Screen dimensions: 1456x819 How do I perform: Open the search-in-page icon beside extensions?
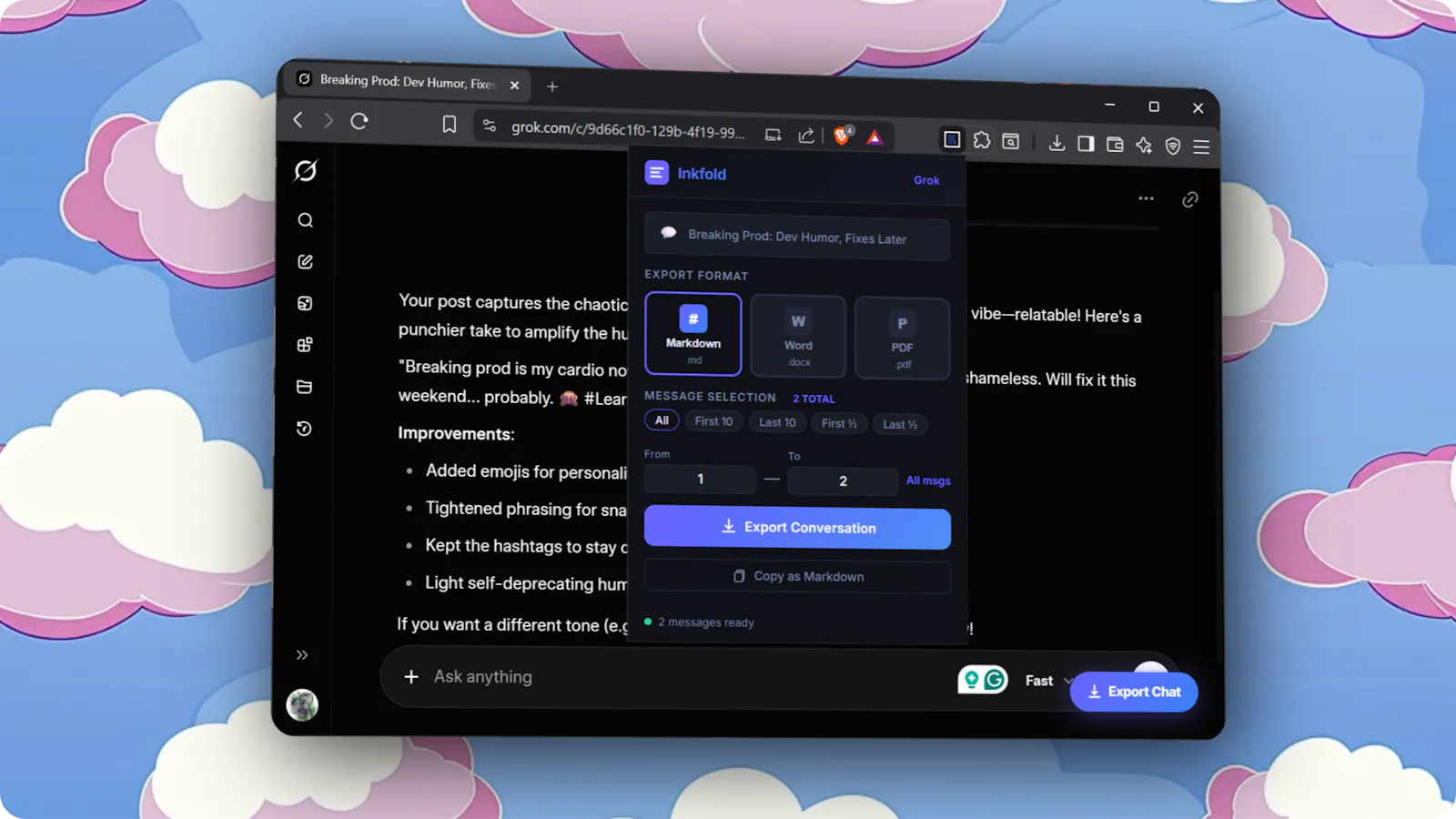tap(1011, 141)
